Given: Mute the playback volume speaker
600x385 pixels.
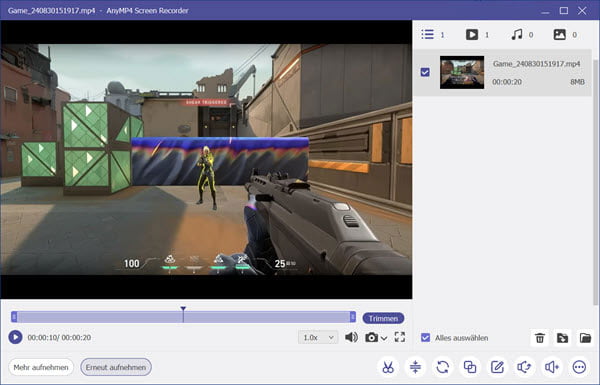Looking at the screenshot, I should tap(351, 337).
